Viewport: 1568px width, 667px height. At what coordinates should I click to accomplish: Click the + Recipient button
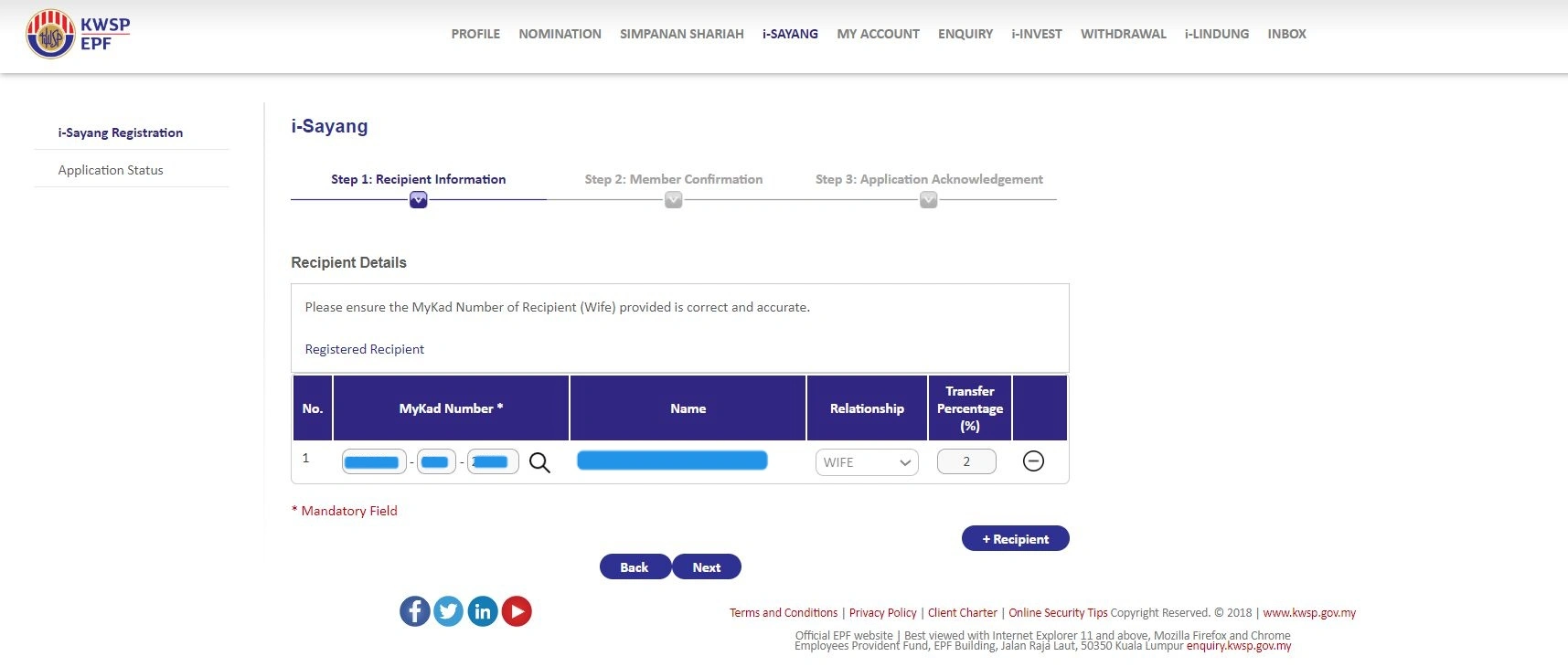[x=1015, y=539]
